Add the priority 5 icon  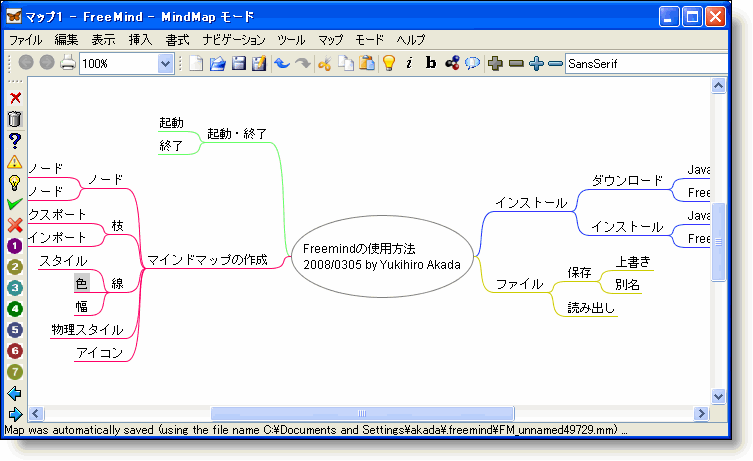click(14, 330)
